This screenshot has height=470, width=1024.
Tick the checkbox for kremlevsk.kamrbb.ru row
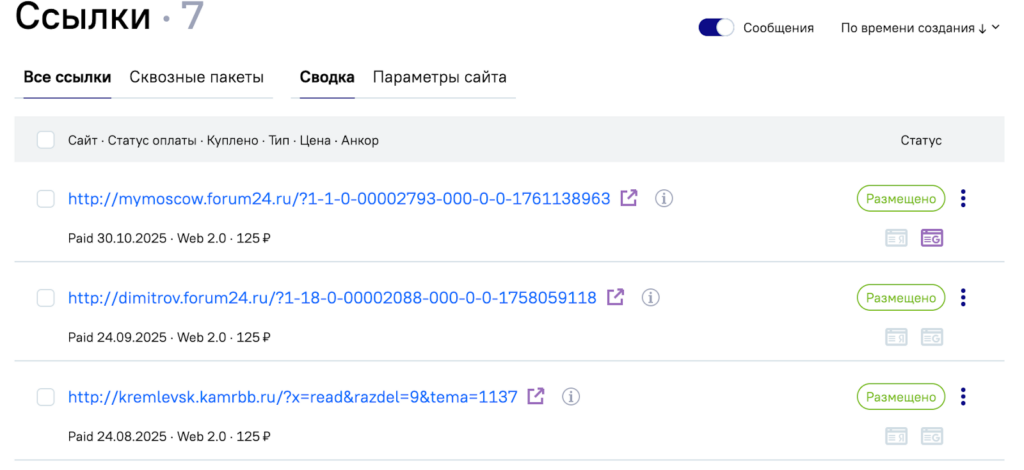(x=45, y=397)
